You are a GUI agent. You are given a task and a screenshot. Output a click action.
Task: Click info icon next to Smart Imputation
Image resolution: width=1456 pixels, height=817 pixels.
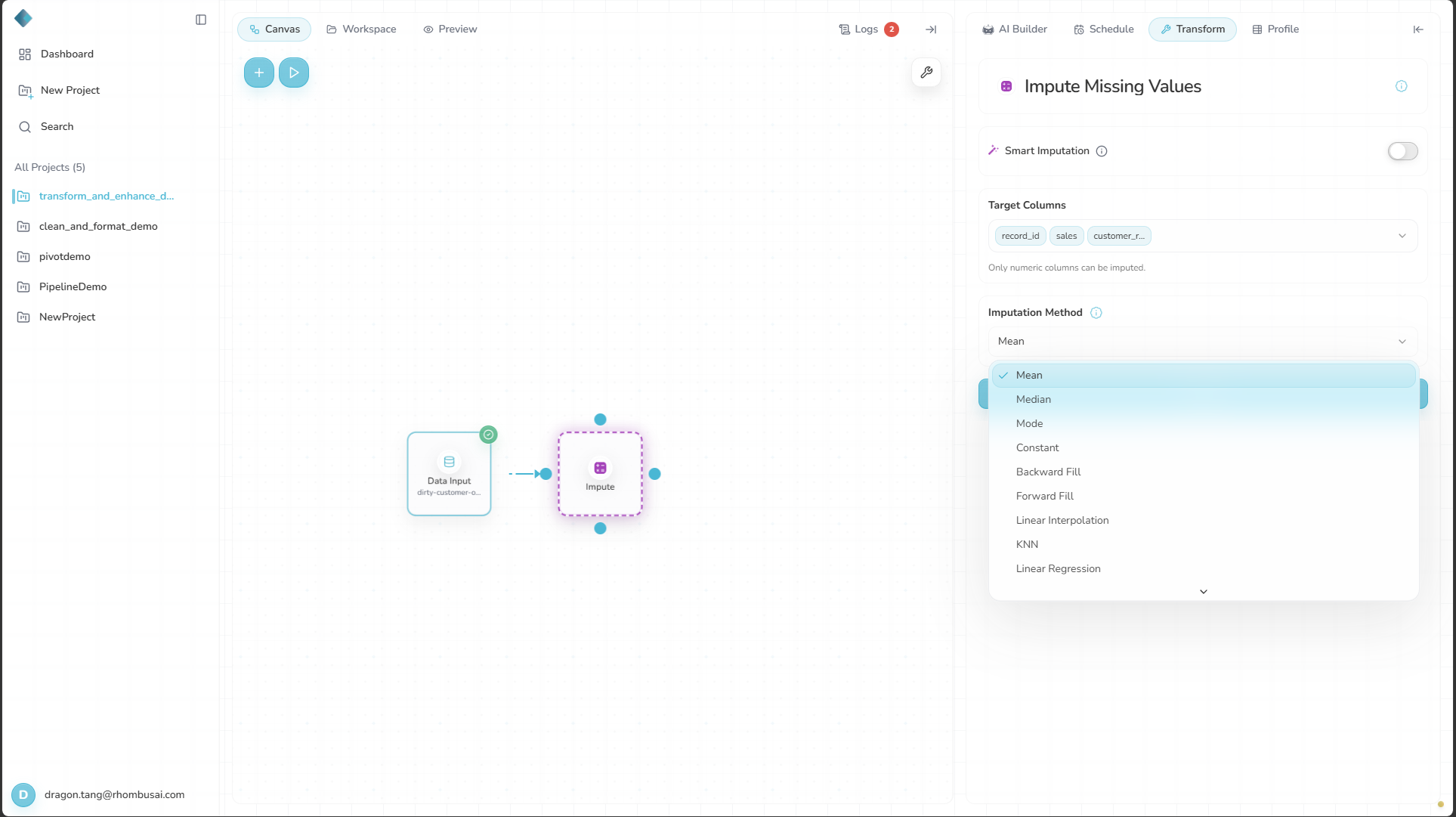coord(1102,151)
